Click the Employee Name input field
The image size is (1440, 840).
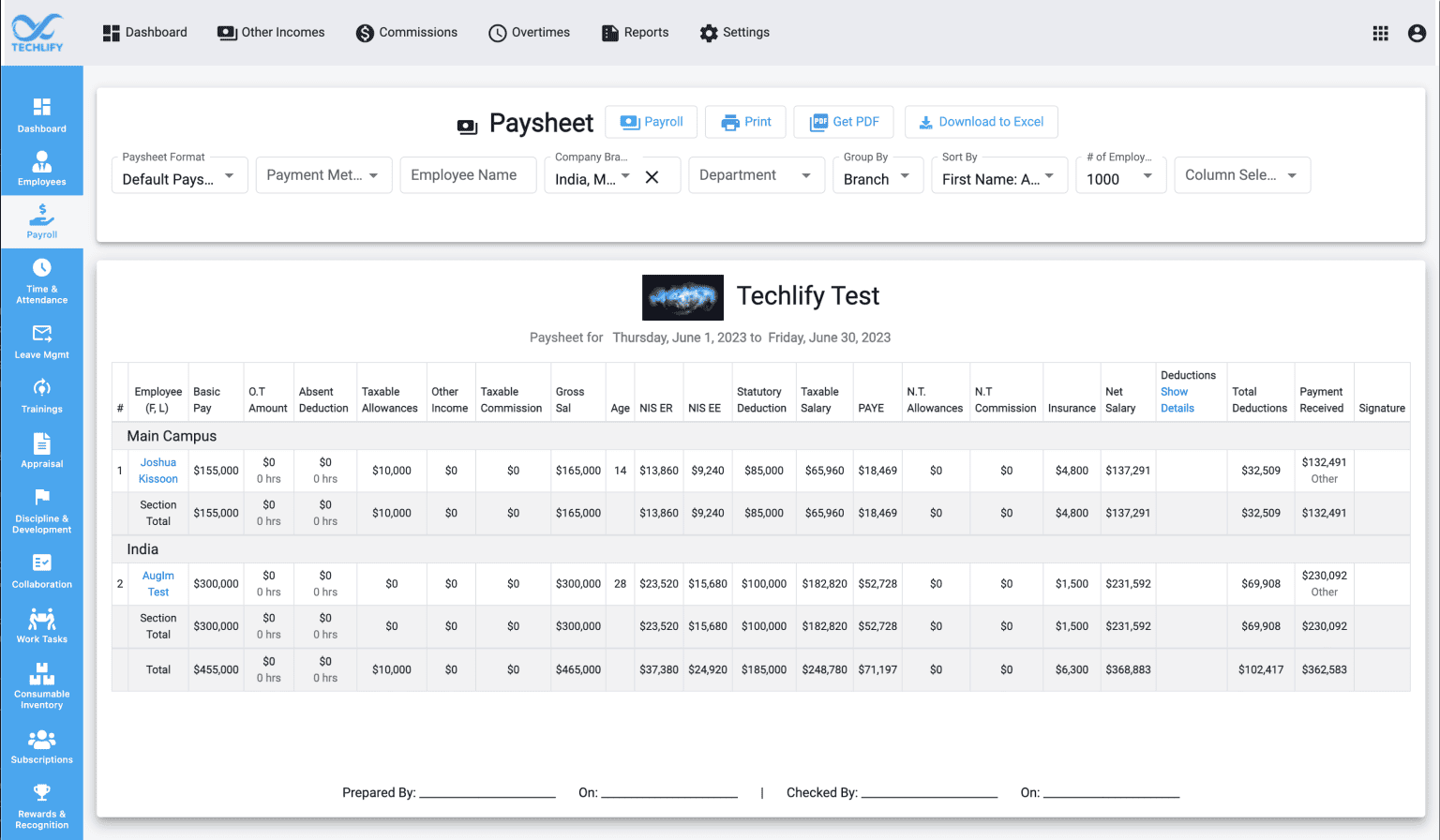point(468,174)
